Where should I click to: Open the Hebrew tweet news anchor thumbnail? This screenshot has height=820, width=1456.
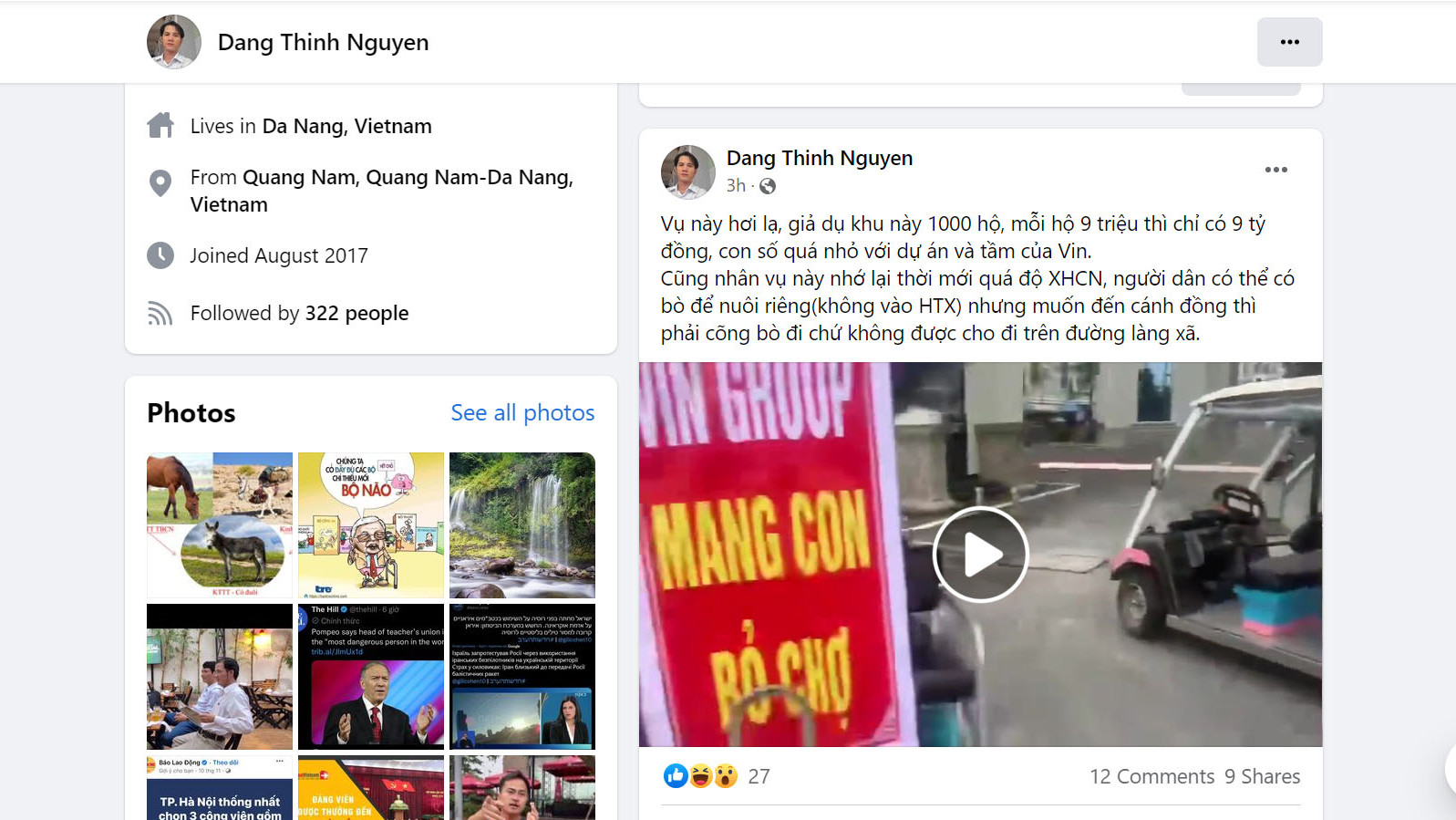[x=522, y=677]
